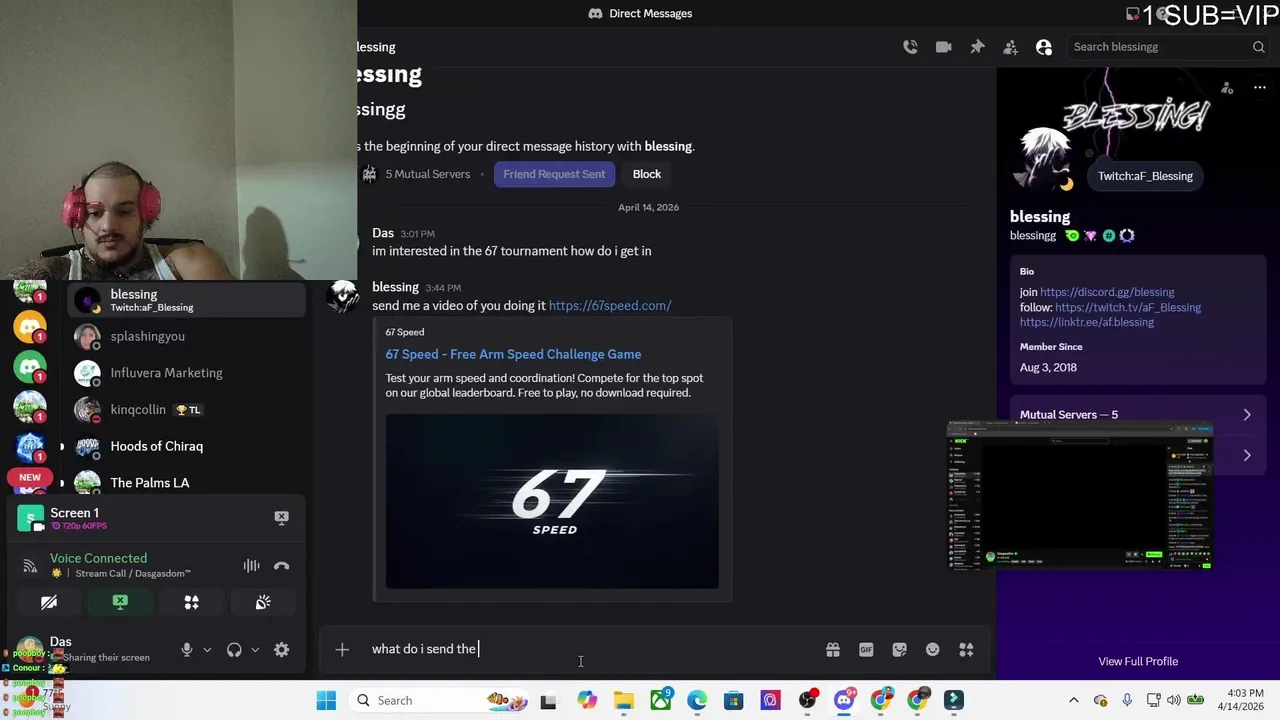
Task: Open splashingyou direct message
Action: tap(187, 336)
